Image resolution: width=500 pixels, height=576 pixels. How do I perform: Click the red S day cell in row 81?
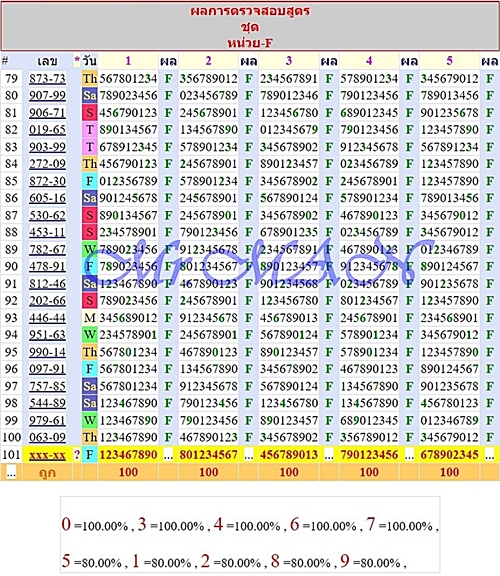pyautogui.click(x=90, y=112)
